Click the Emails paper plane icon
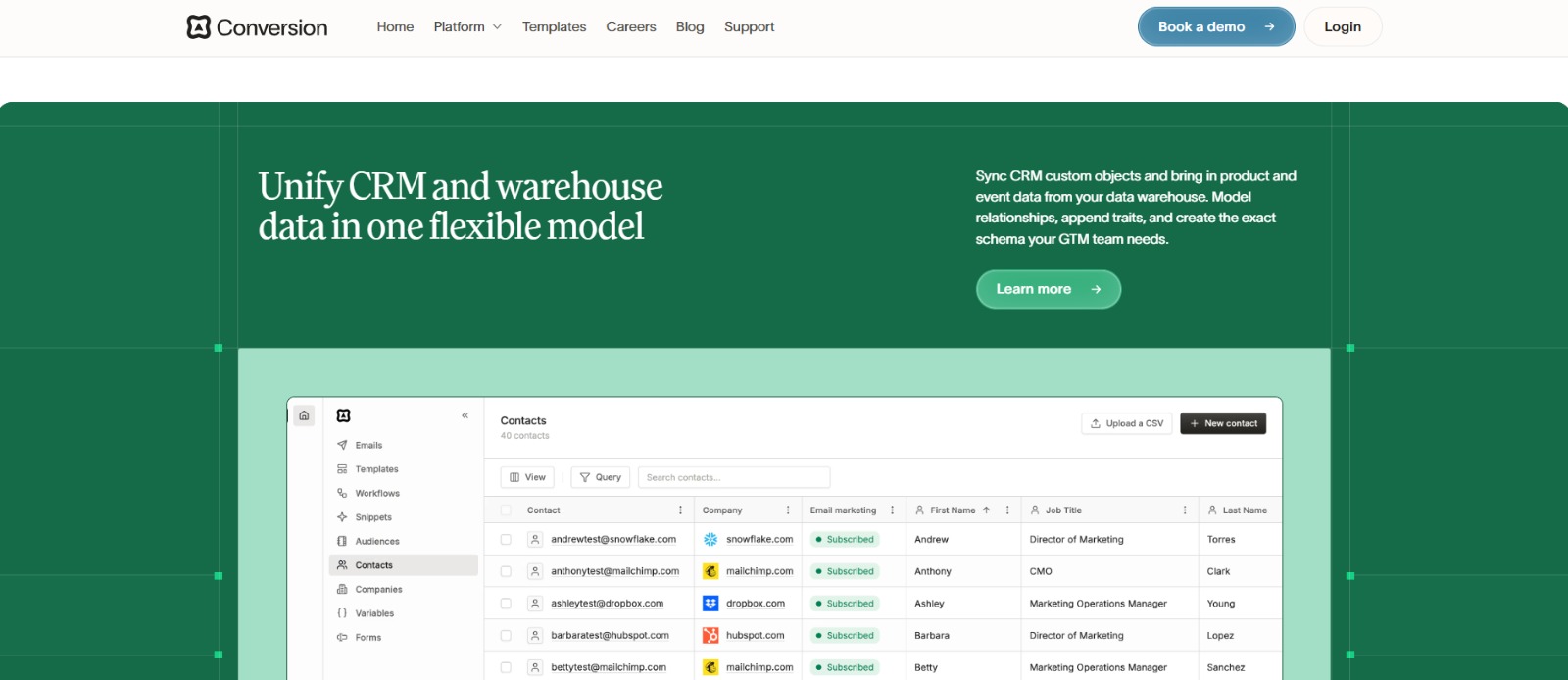This screenshot has height=680, width=1568. click(x=342, y=445)
